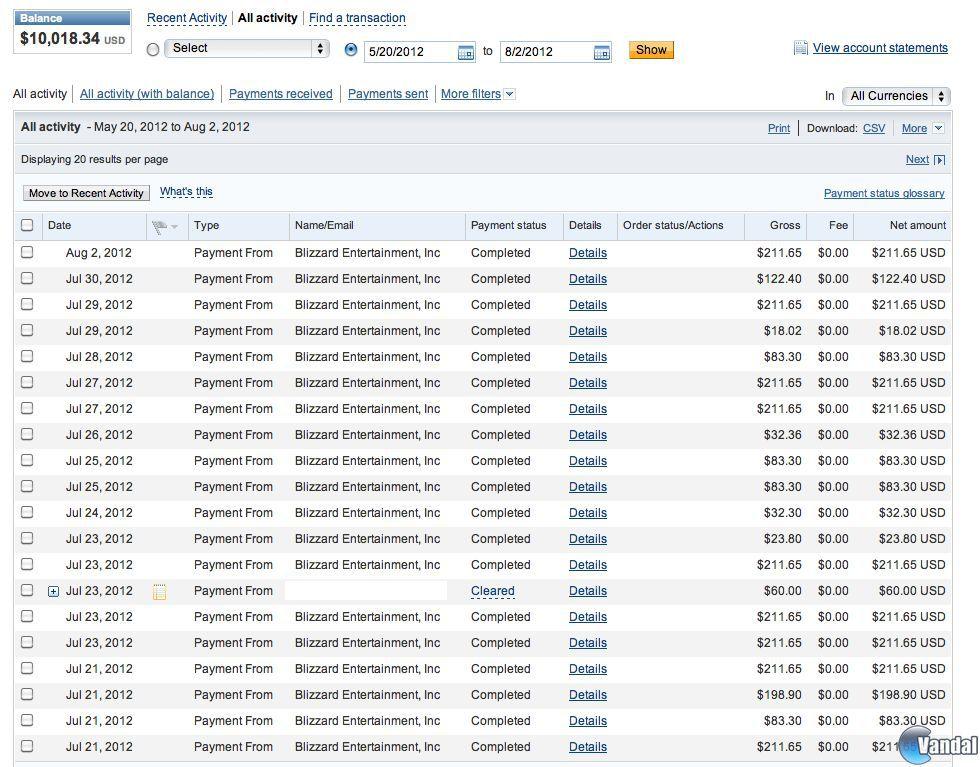Check the Jul 30, 2012 transaction checkbox
Viewport: 980px width, 767px height.
(27, 278)
